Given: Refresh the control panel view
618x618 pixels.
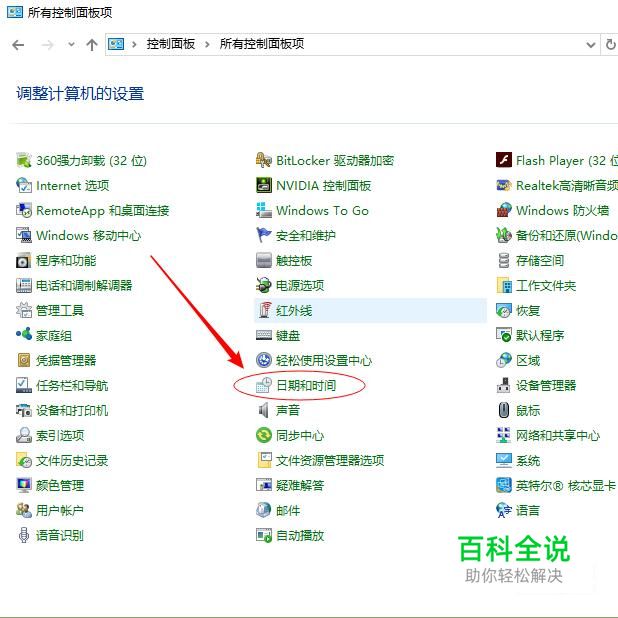Looking at the screenshot, I should (610, 45).
